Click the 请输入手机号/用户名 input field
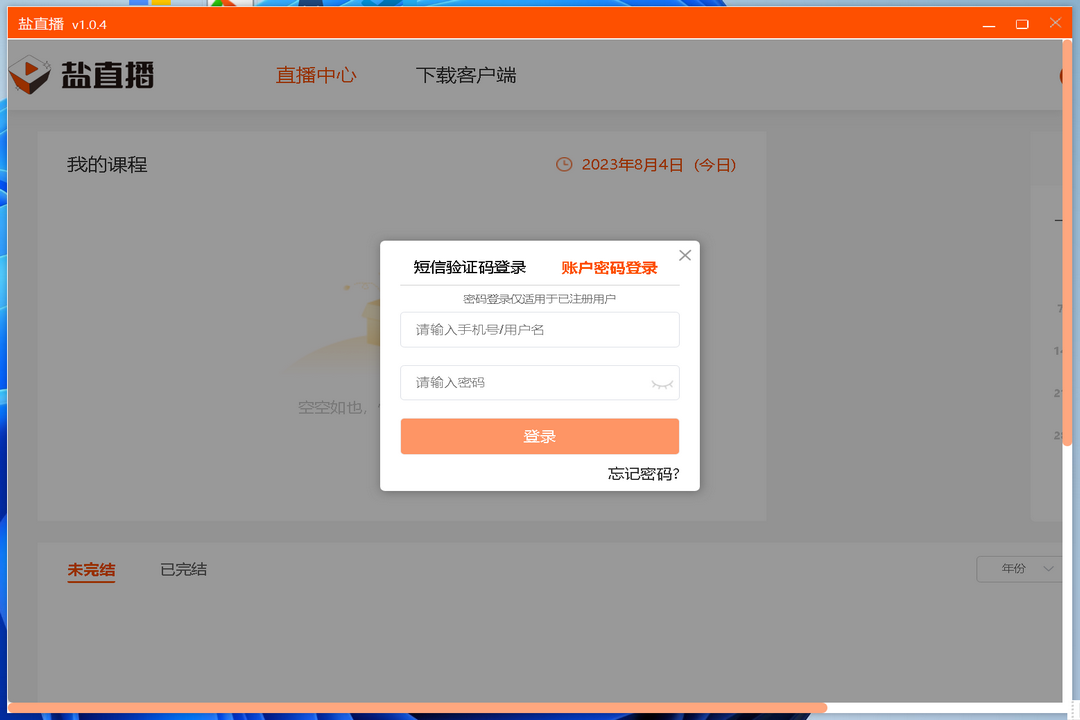This screenshot has height=720, width=1080. click(539, 329)
